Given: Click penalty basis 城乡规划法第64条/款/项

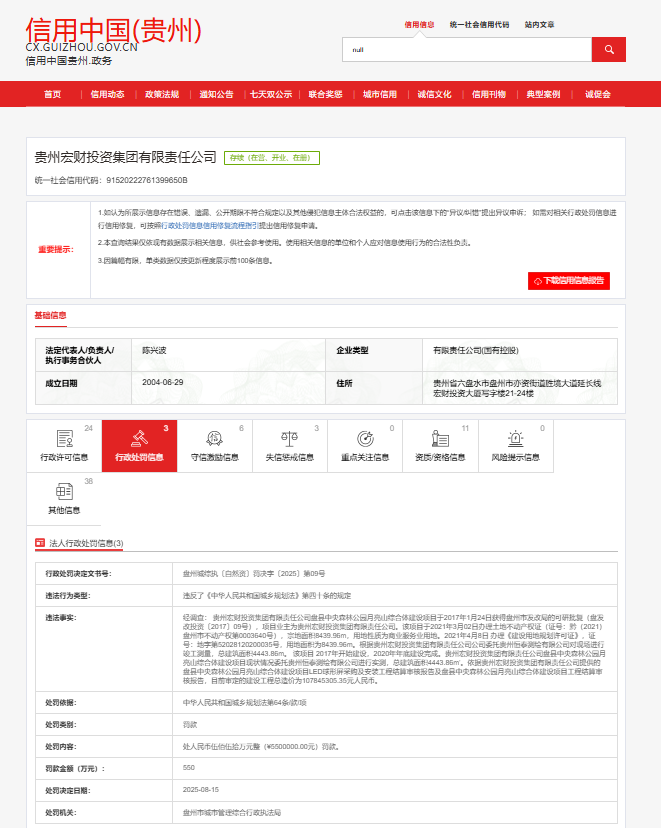Looking at the screenshot, I should (x=268, y=703).
